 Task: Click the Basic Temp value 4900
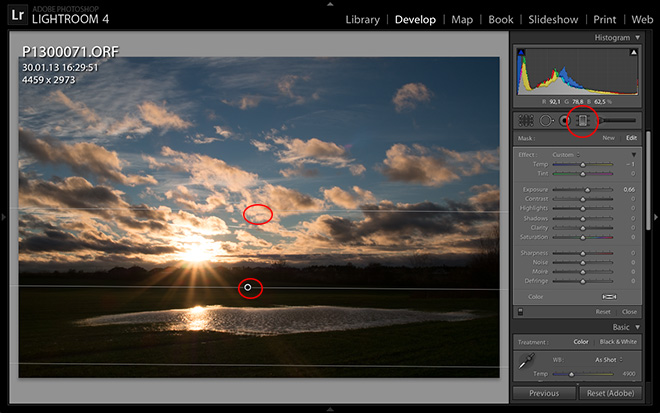629,374
